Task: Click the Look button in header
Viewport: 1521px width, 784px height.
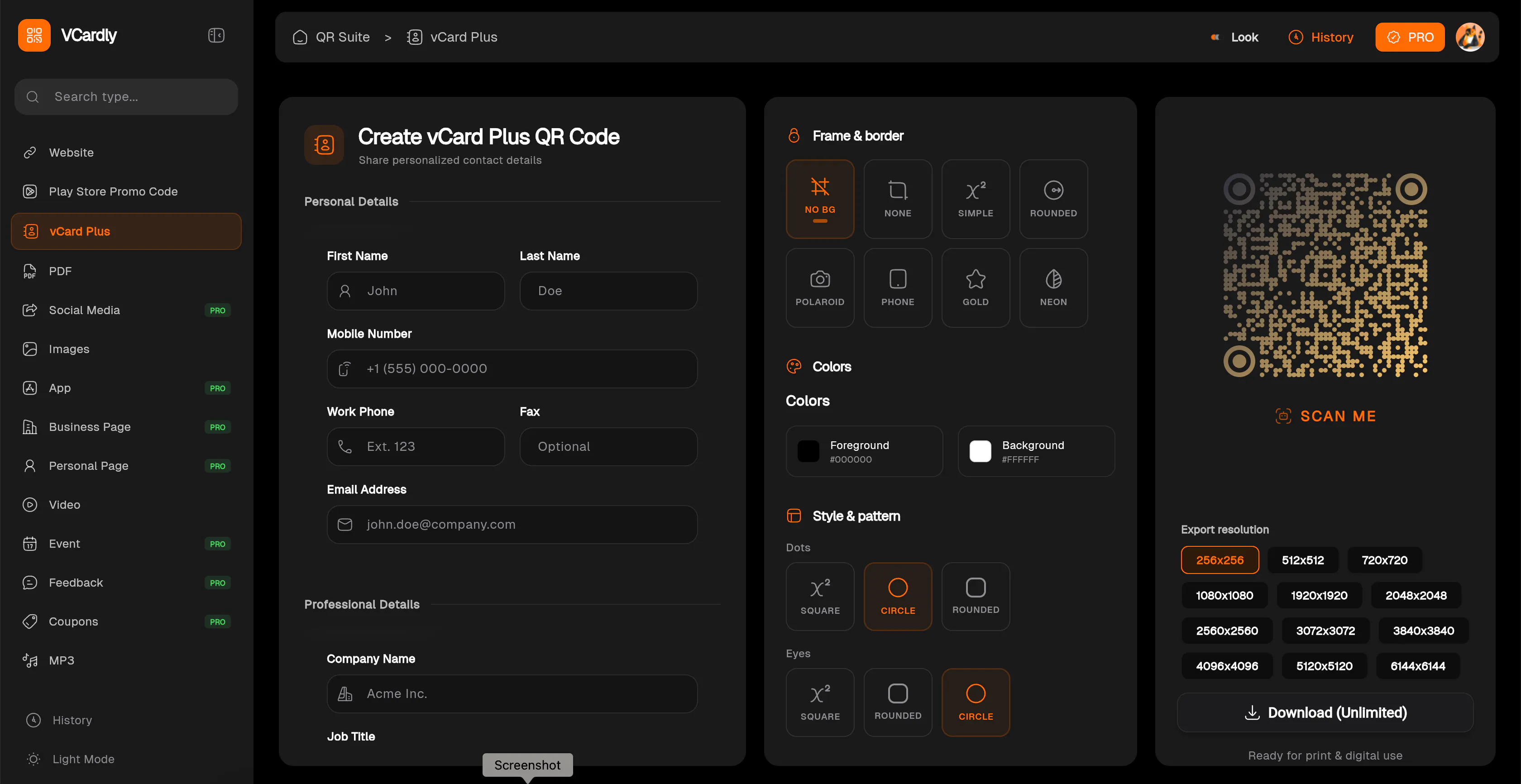Action: coord(1234,37)
